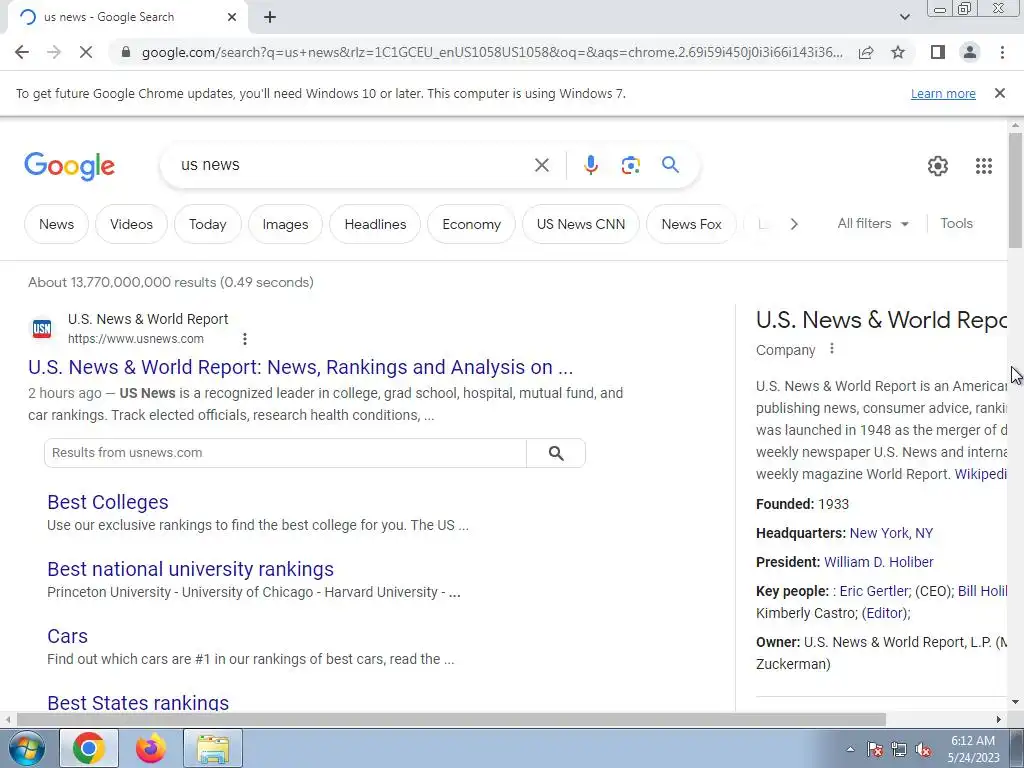
Task: Select the Videos filter chip
Action: point(131,224)
